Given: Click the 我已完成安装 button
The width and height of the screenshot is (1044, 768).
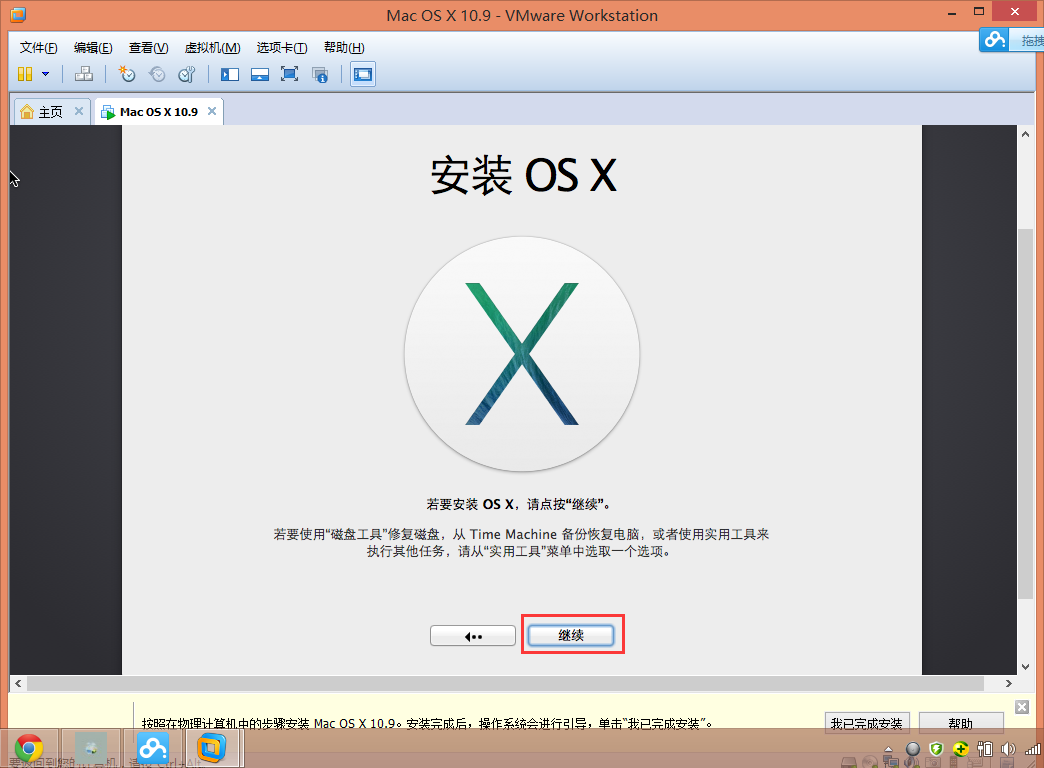Looking at the screenshot, I should pos(866,723).
